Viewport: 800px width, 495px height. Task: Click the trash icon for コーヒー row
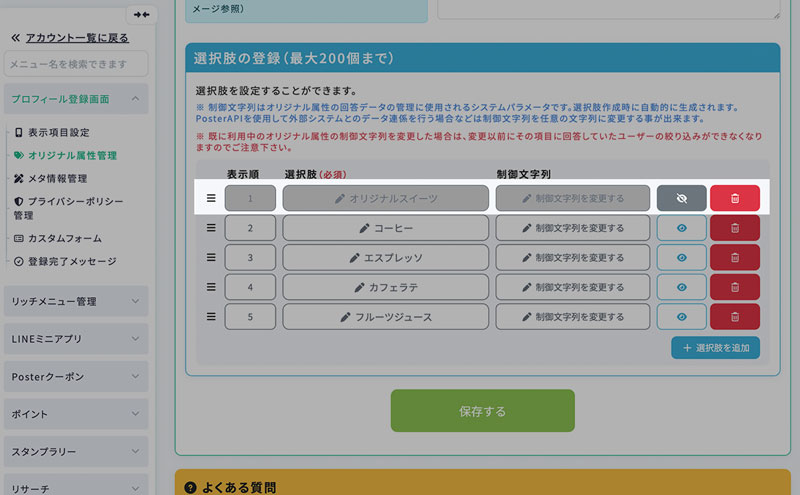pos(734,228)
